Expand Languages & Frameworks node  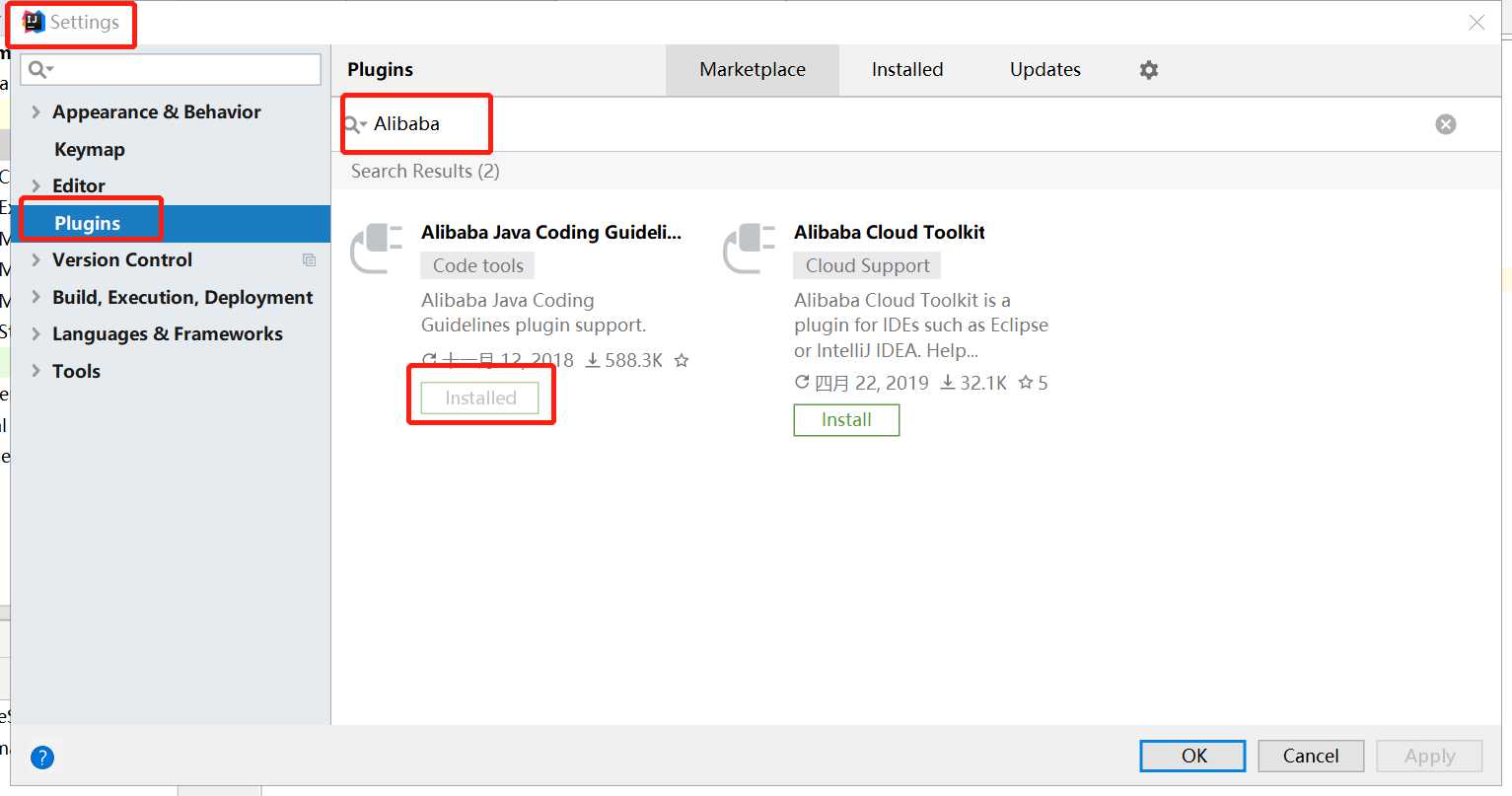[x=36, y=334]
